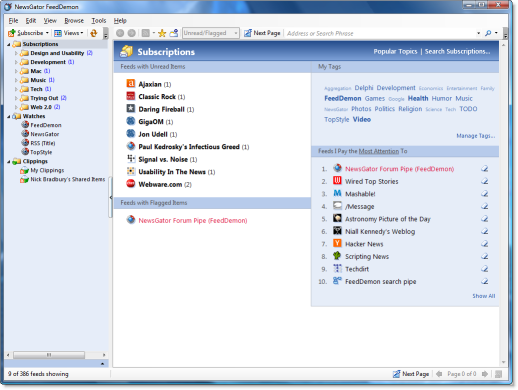Open the Ajaxian feed
The image size is (518, 390).
click(150, 84)
